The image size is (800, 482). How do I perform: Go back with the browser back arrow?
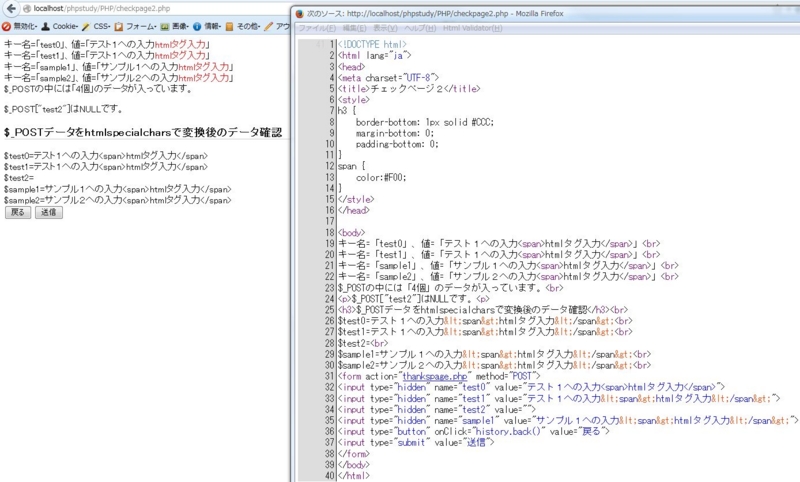coord(11,8)
